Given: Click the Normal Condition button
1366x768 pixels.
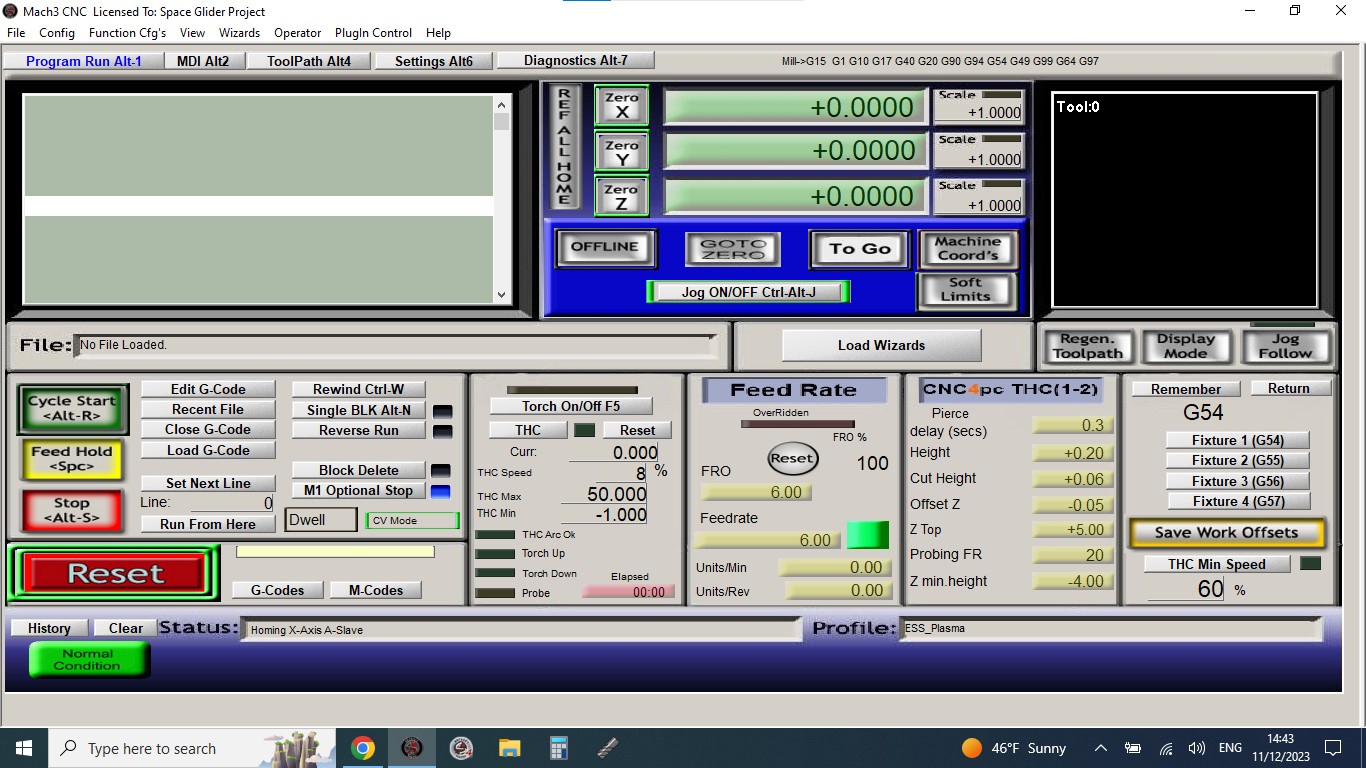Looking at the screenshot, I should click(89, 659).
